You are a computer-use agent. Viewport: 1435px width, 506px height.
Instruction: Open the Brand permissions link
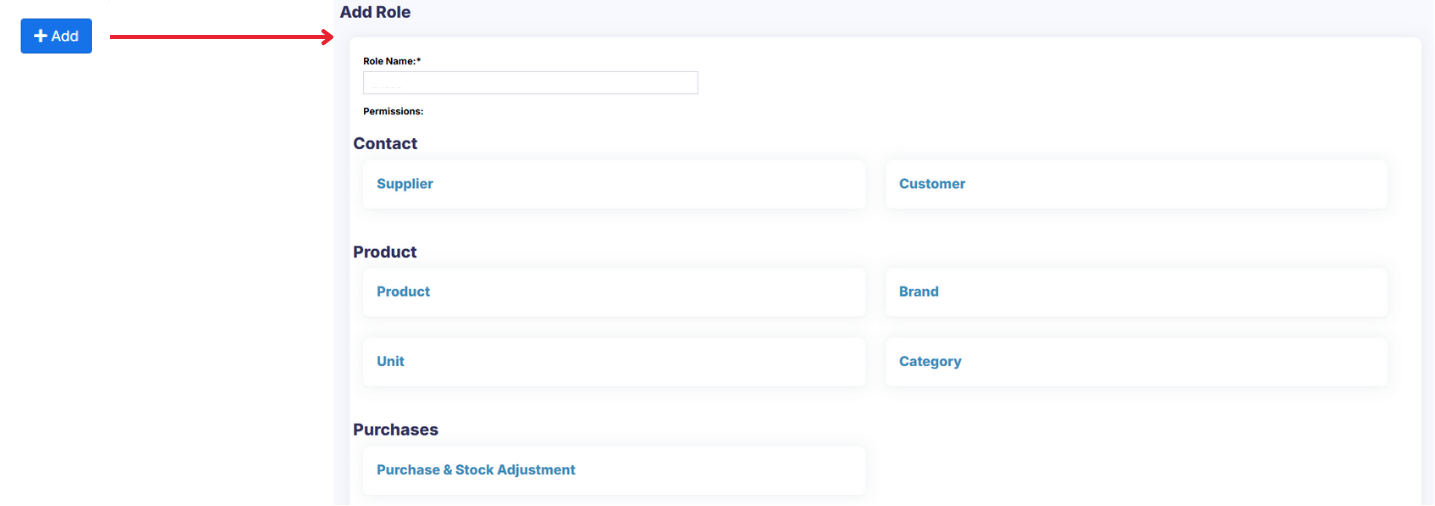tap(919, 292)
